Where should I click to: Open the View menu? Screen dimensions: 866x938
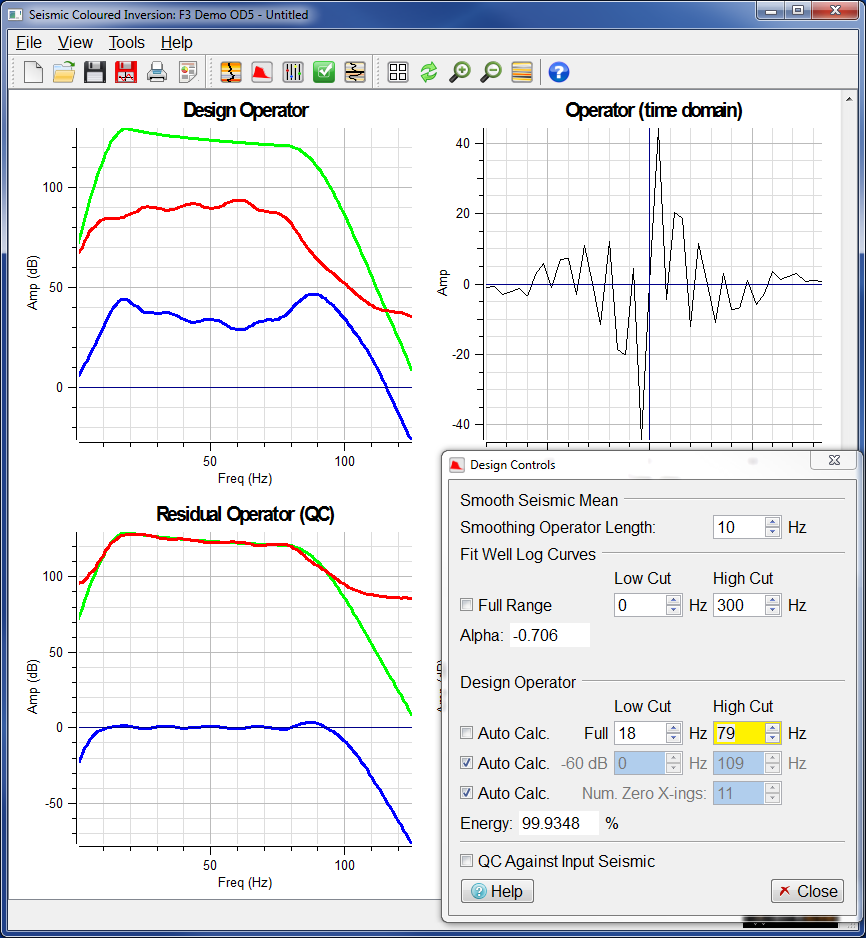[x=75, y=42]
